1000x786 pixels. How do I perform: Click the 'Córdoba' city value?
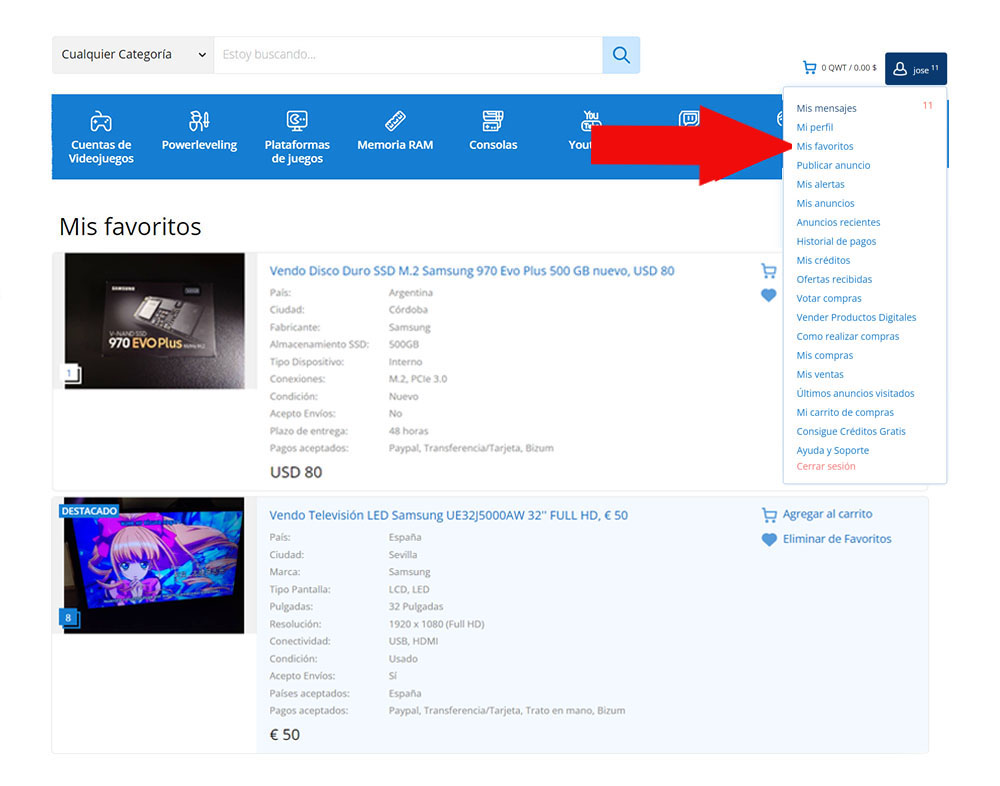pyautogui.click(x=408, y=310)
